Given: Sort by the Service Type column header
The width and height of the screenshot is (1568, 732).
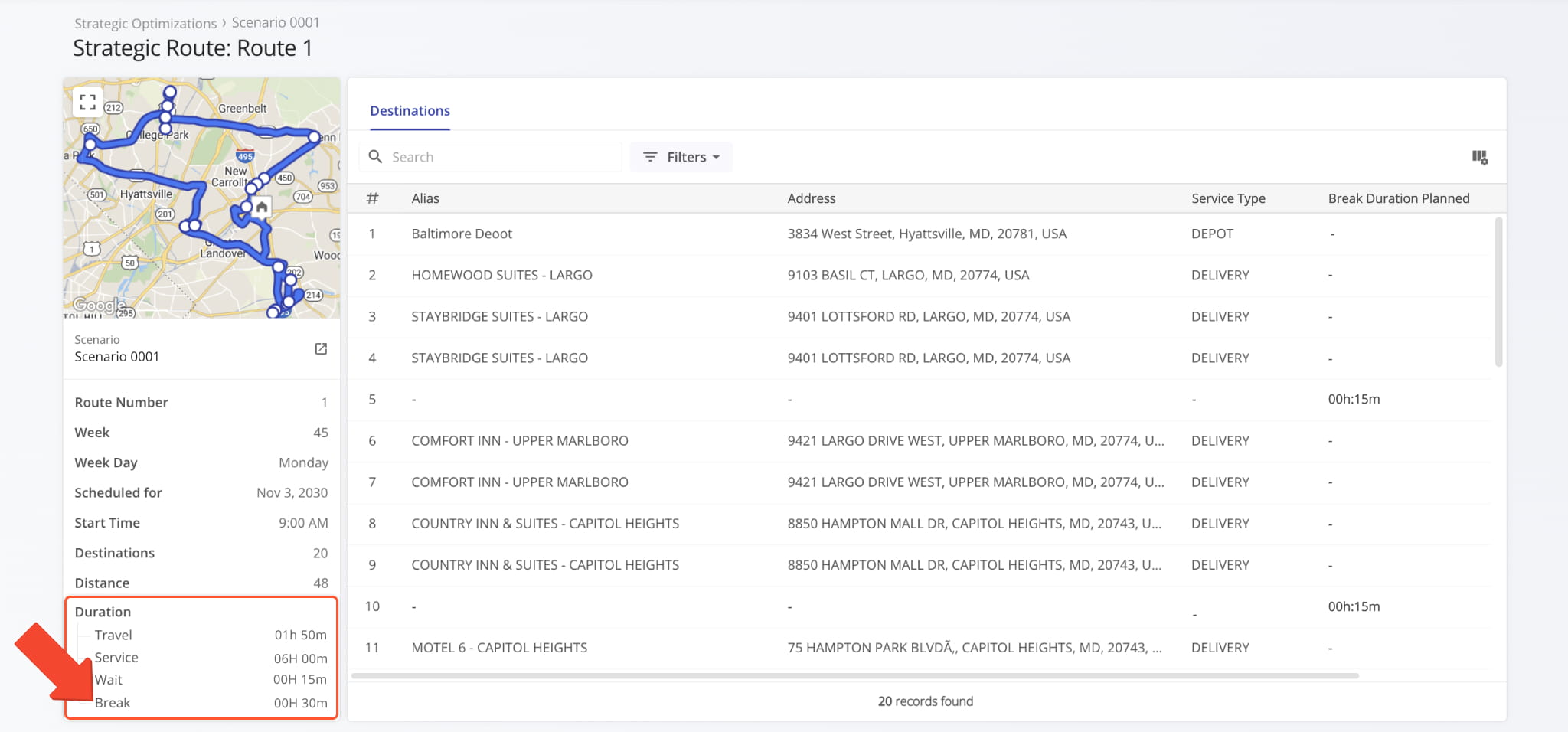Looking at the screenshot, I should (x=1228, y=198).
